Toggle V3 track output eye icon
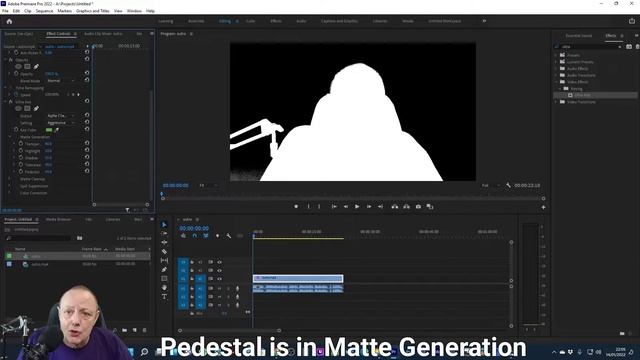640x360 pixels. click(219, 262)
